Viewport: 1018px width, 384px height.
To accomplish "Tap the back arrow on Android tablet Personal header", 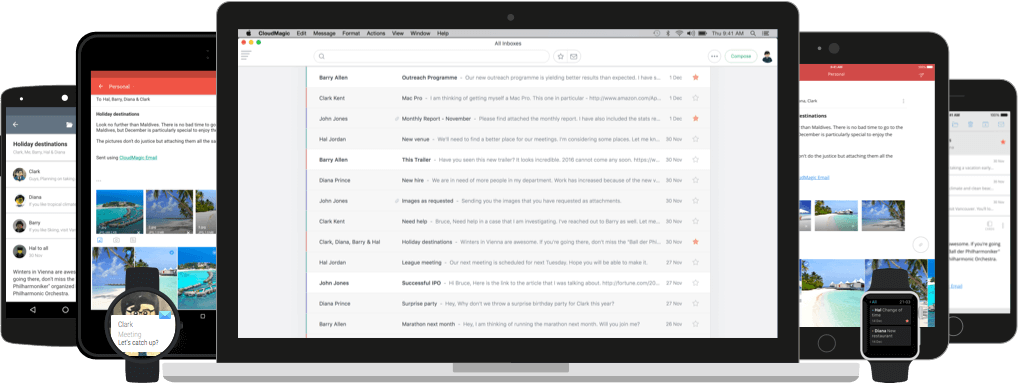I will tap(101, 86).
